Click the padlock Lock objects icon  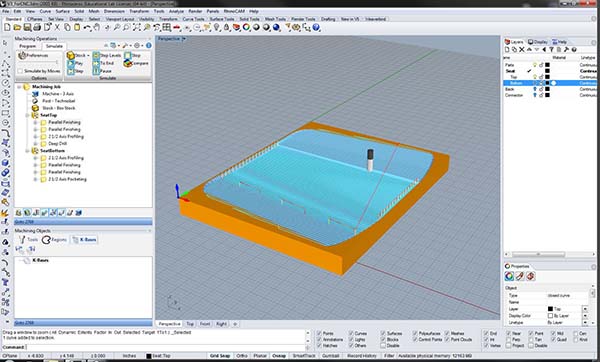coord(227,28)
